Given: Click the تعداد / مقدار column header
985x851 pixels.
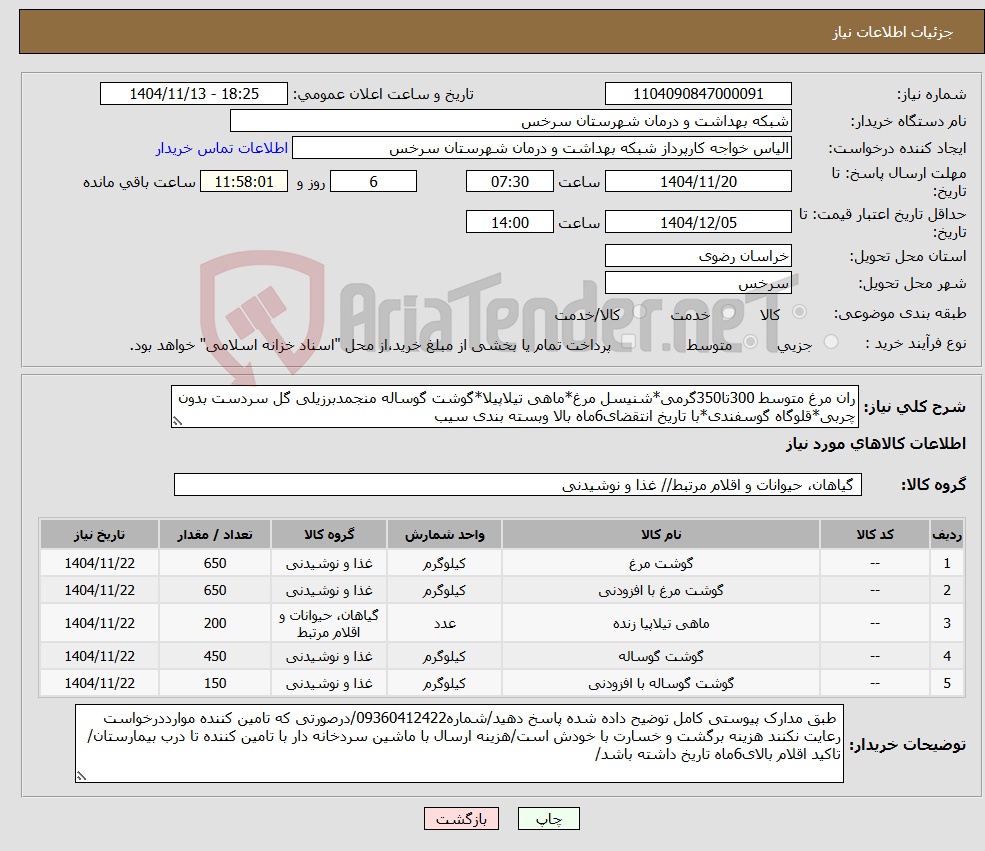Looking at the screenshot, I should tap(215, 534).
